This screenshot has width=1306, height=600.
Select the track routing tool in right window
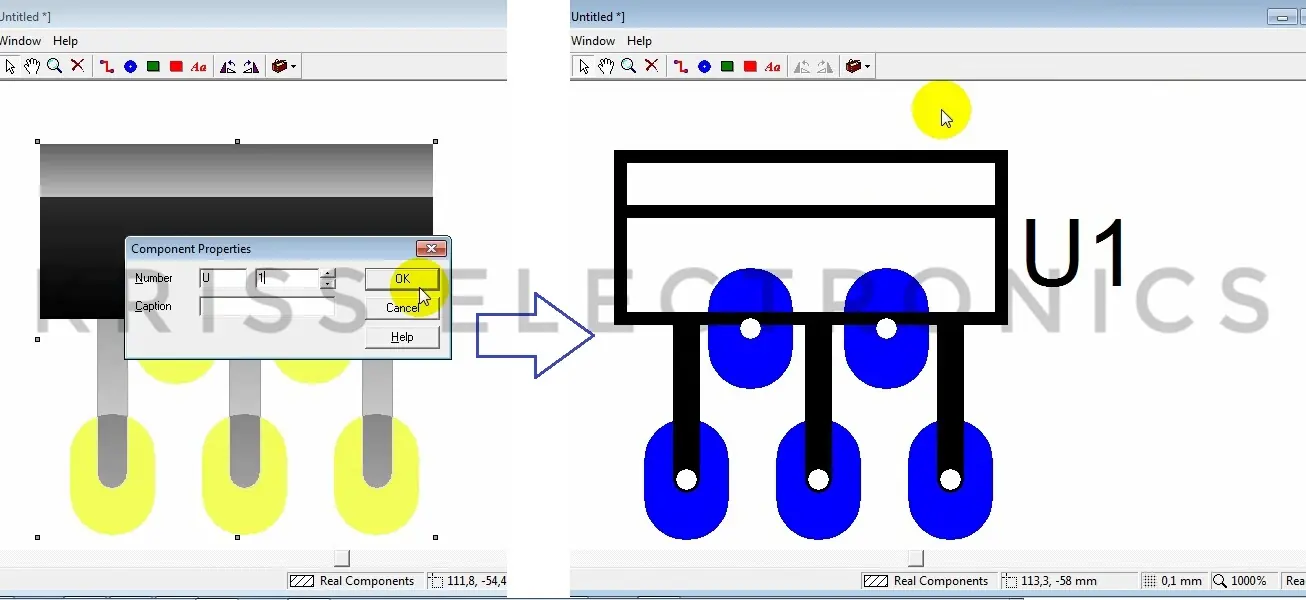point(681,66)
